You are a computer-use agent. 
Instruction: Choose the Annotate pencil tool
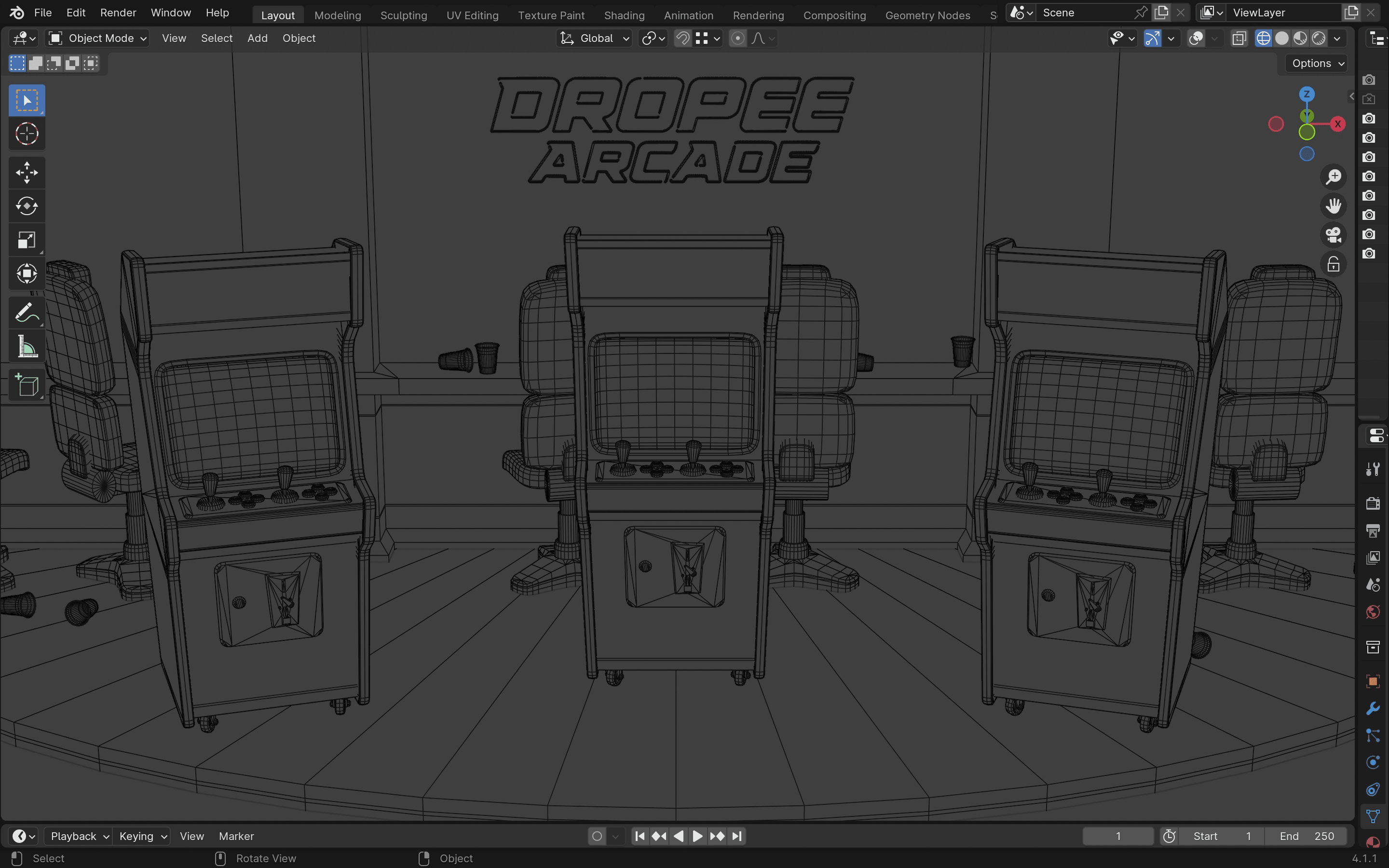tap(27, 313)
